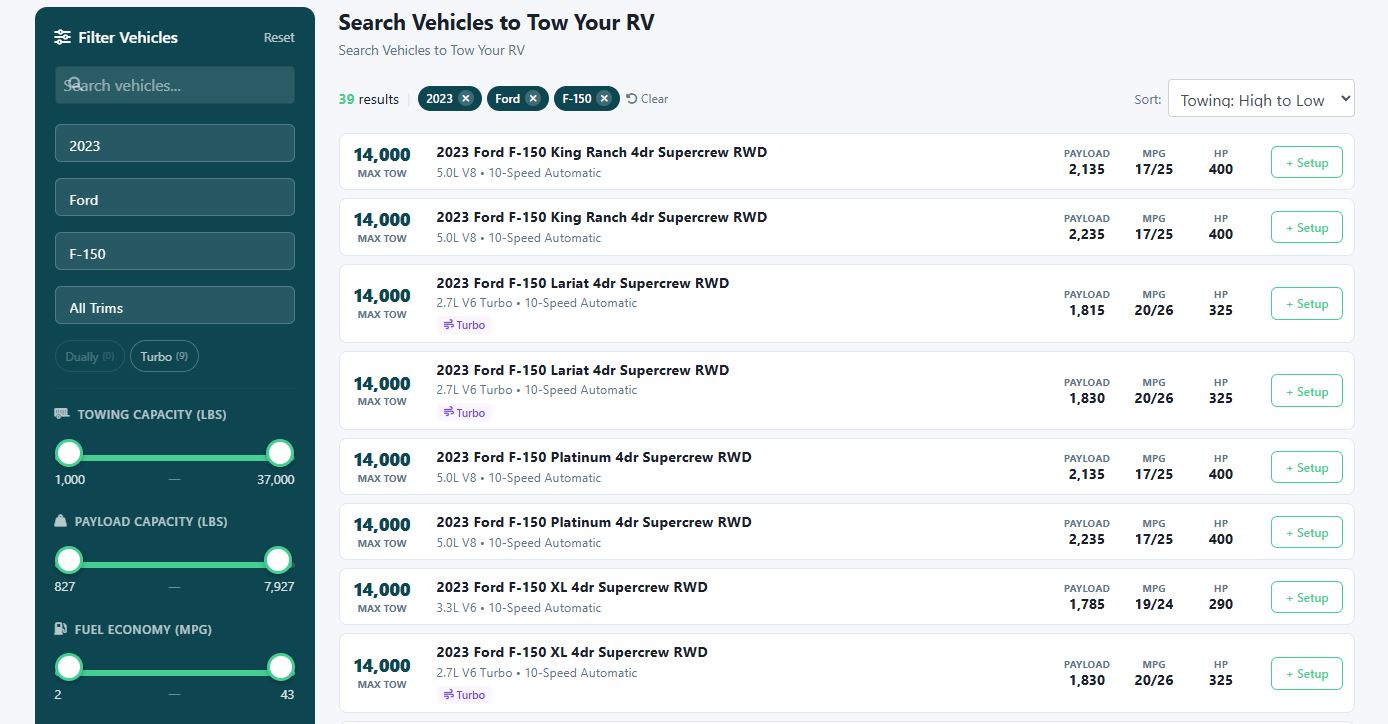Open the All Trims dropdown
The image size is (1388, 724).
pyautogui.click(x=174, y=304)
